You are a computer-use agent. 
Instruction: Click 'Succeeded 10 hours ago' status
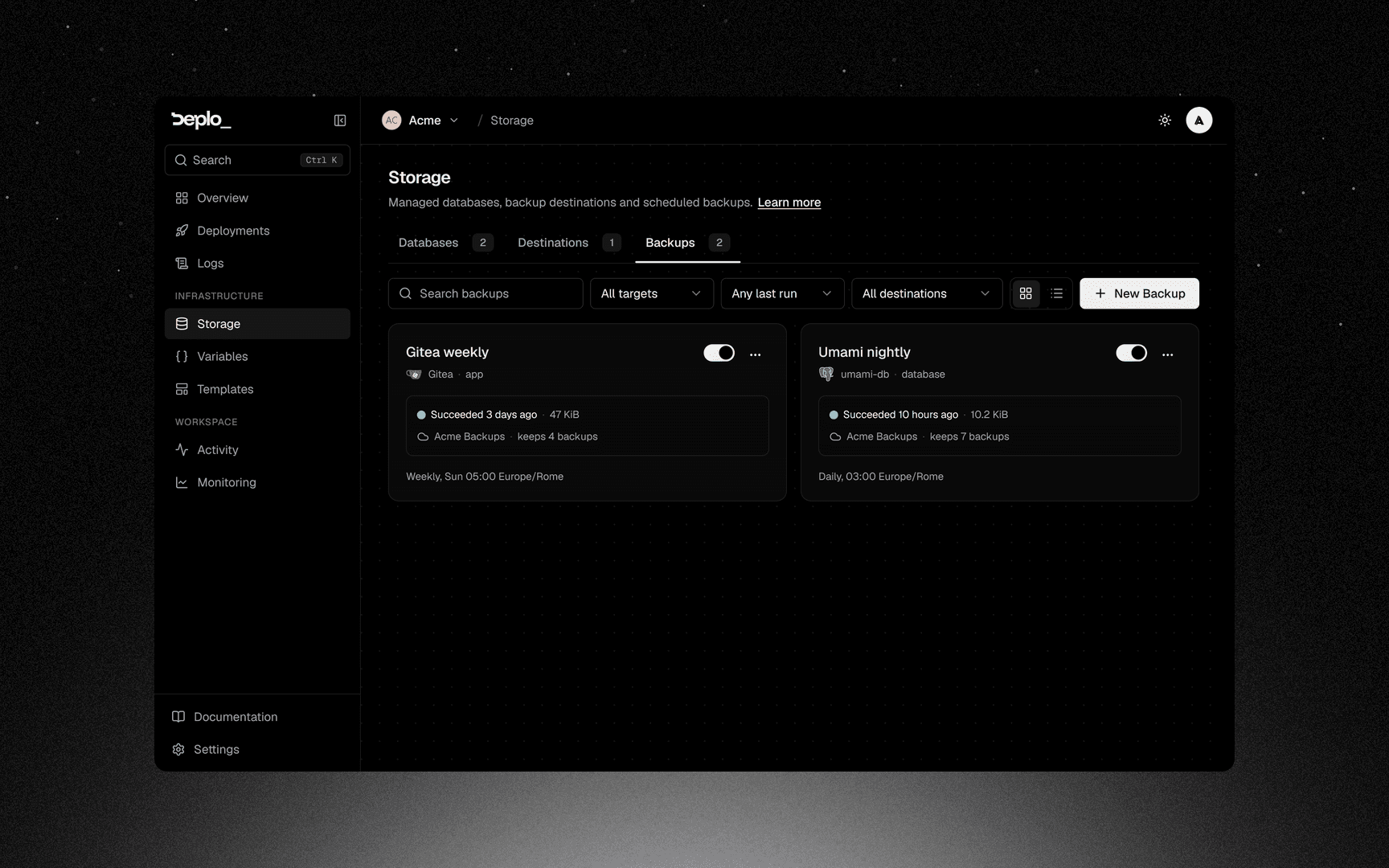click(x=900, y=415)
